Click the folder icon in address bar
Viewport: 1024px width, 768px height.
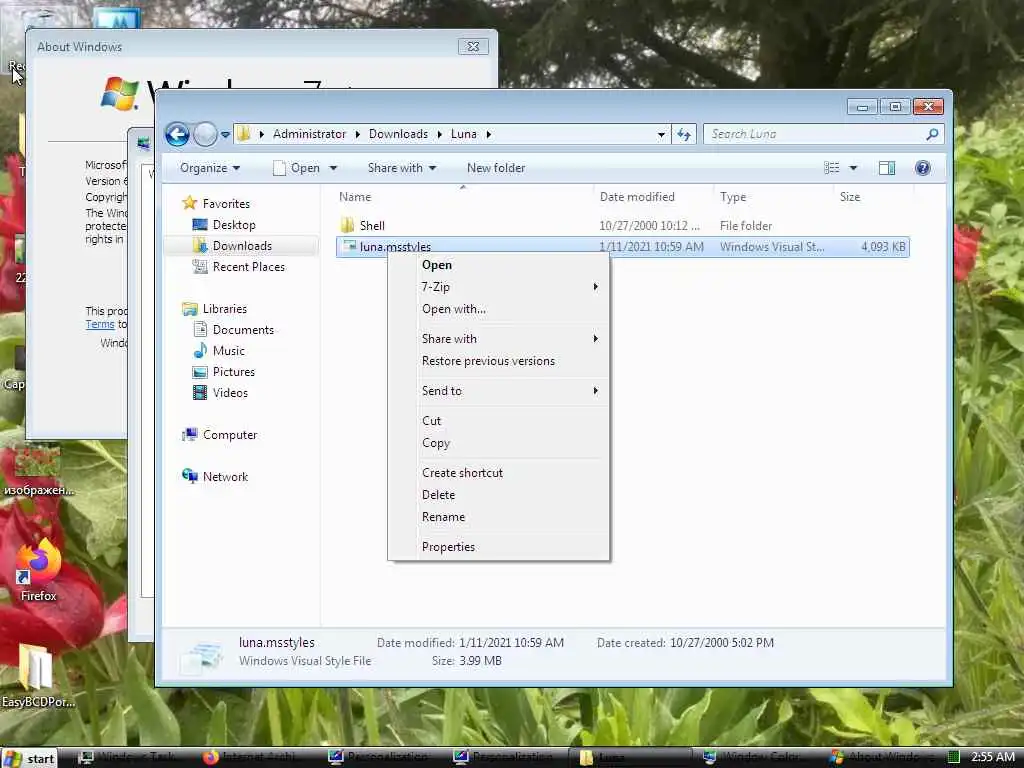[244, 134]
